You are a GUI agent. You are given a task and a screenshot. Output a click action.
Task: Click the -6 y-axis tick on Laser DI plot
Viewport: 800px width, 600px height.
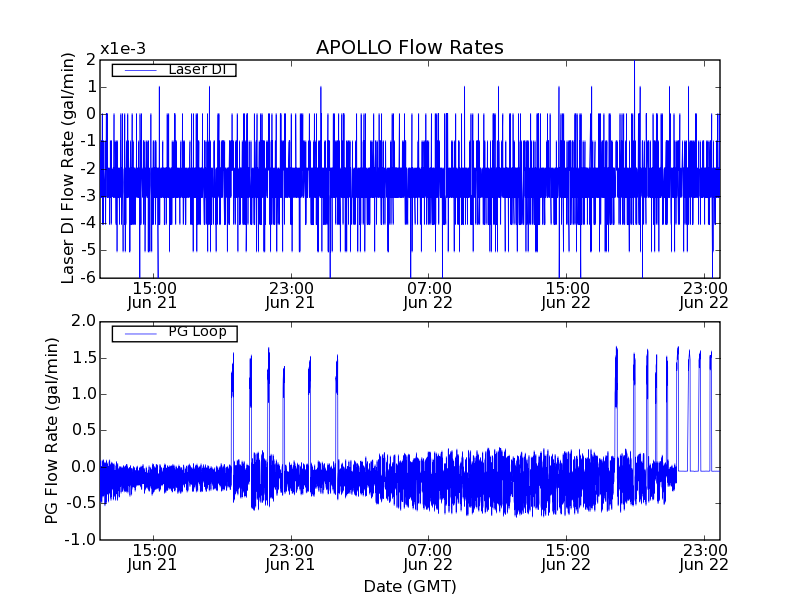87,277
